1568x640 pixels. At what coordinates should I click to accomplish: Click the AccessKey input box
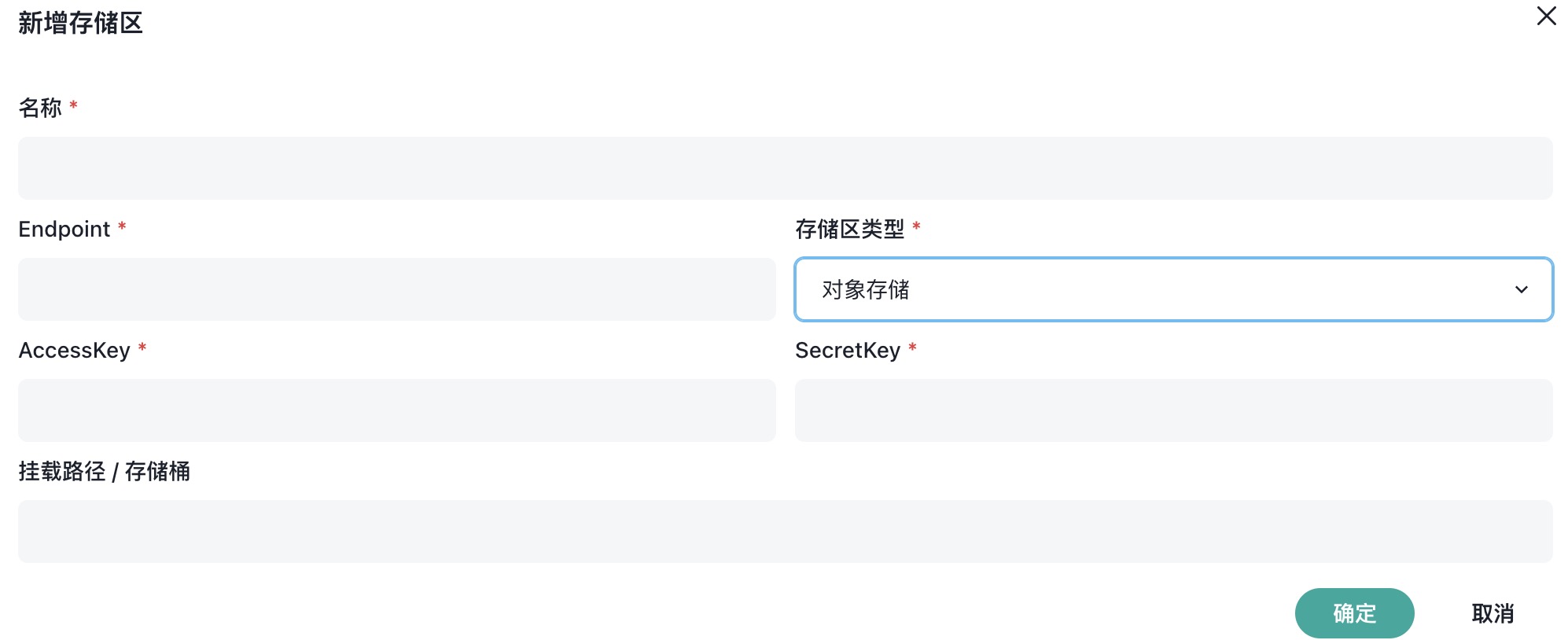coord(396,410)
